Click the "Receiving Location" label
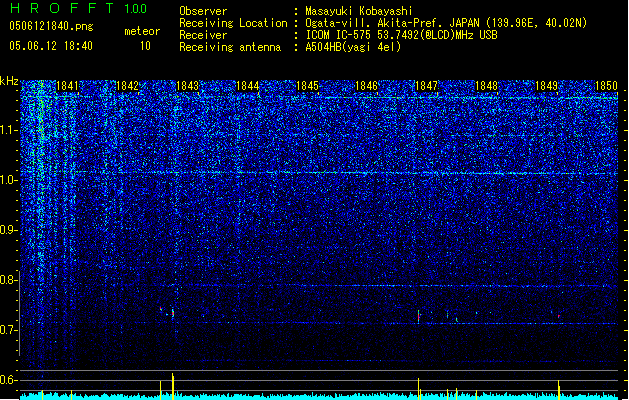629x400 pixels. [233, 23]
